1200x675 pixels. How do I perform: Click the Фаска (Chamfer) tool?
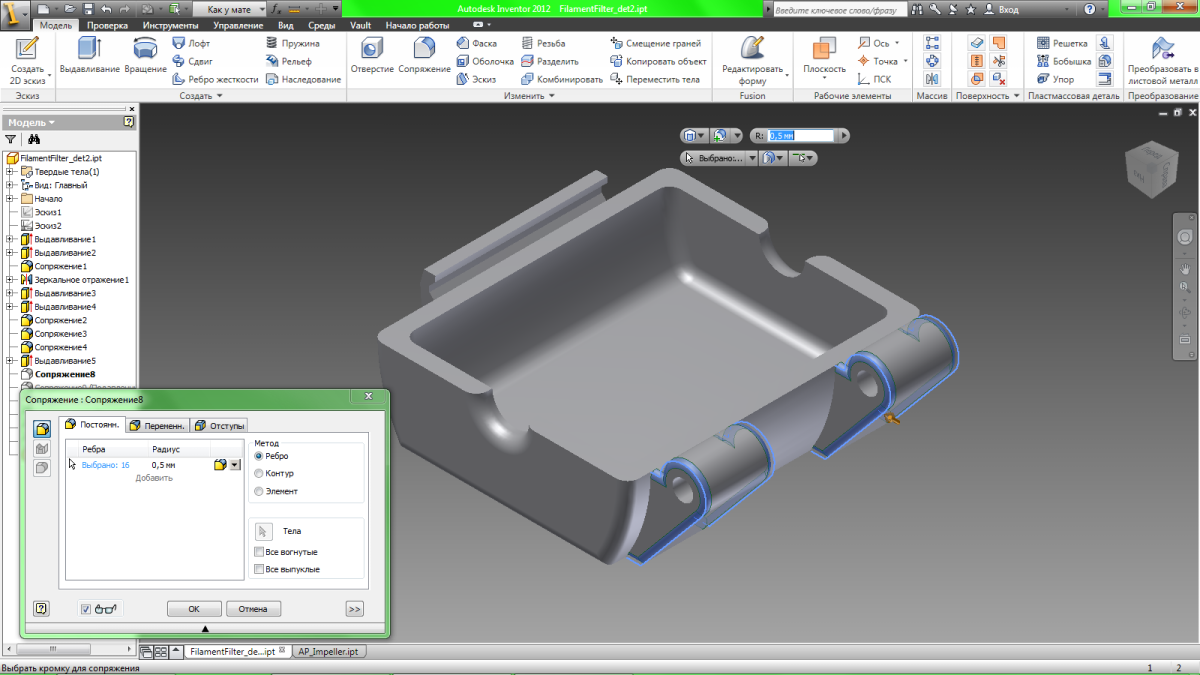click(477, 44)
